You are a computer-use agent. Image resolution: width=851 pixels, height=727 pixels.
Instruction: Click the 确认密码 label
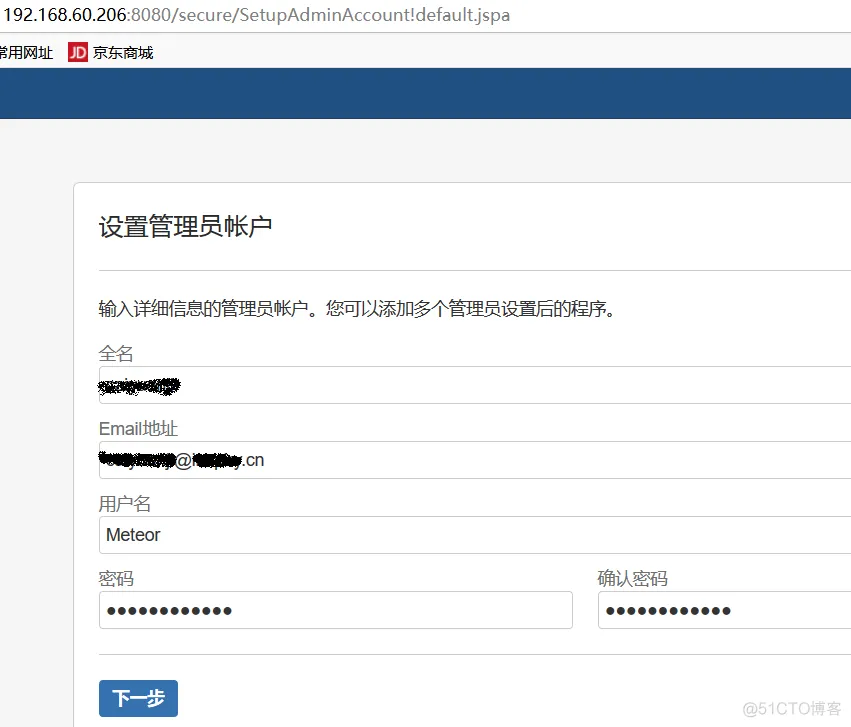[633, 578]
